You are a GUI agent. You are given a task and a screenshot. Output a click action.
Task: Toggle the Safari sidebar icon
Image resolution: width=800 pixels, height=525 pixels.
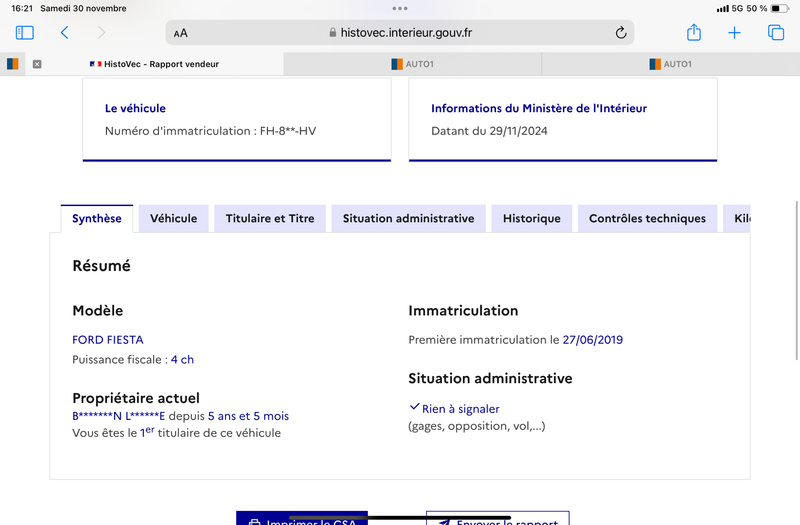(x=24, y=33)
